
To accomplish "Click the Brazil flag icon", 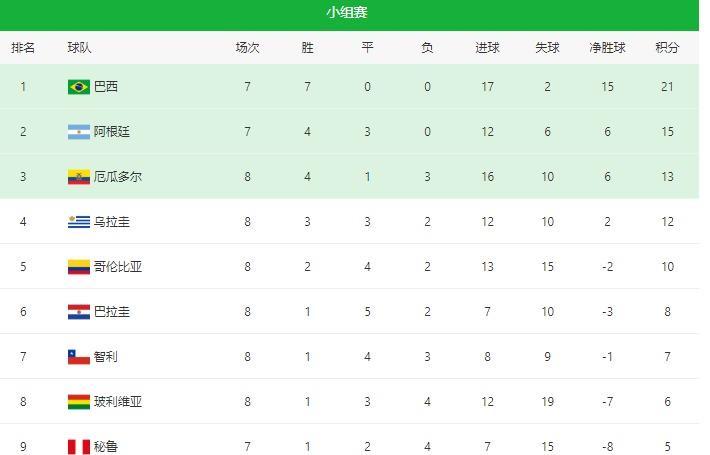I will (79, 86).
